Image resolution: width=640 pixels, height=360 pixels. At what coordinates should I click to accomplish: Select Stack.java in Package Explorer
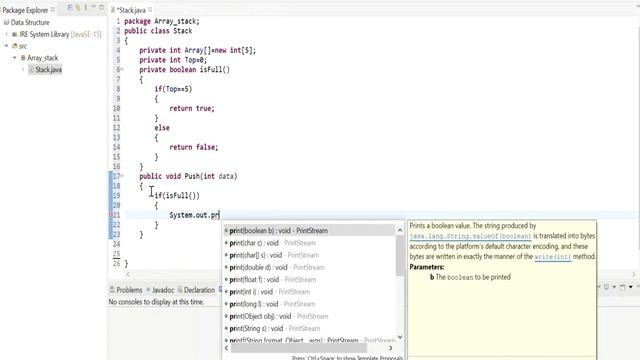pos(49,70)
